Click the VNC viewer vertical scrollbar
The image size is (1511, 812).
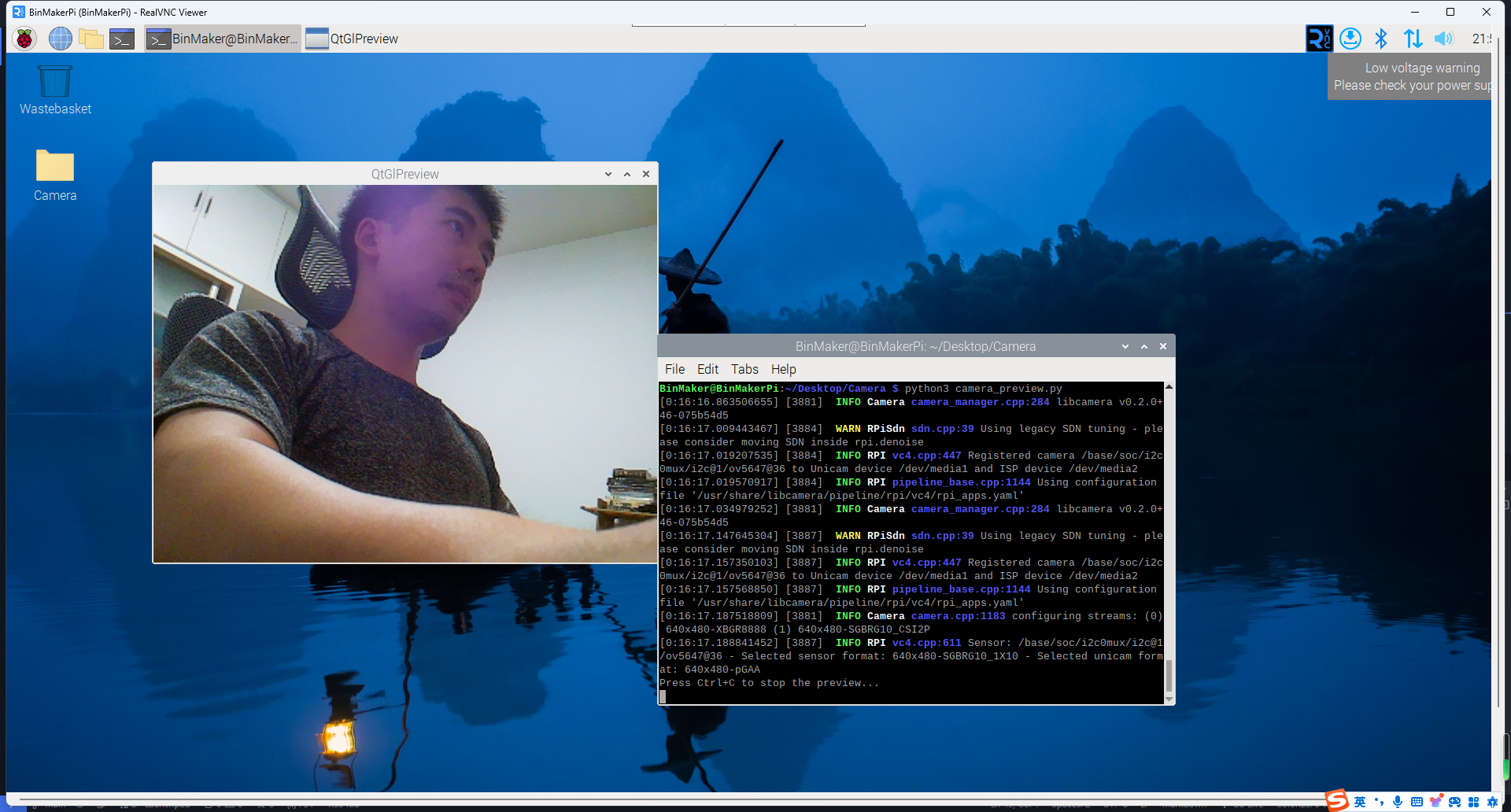(x=1498, y=374)
